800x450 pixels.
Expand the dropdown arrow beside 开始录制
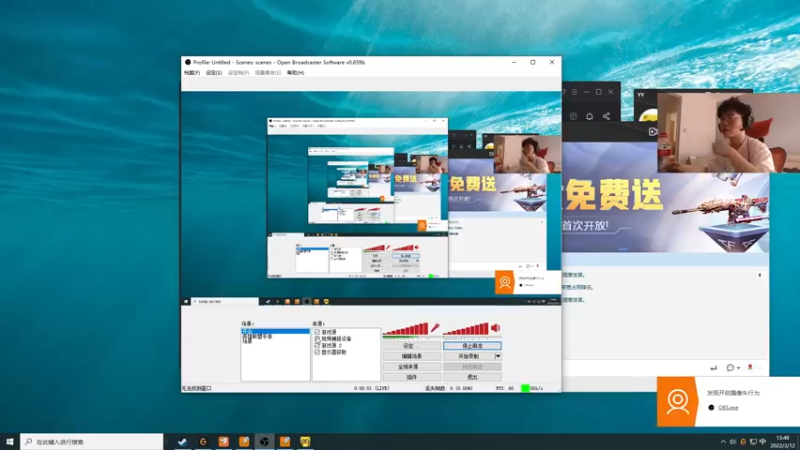click(x=498, y=356)
